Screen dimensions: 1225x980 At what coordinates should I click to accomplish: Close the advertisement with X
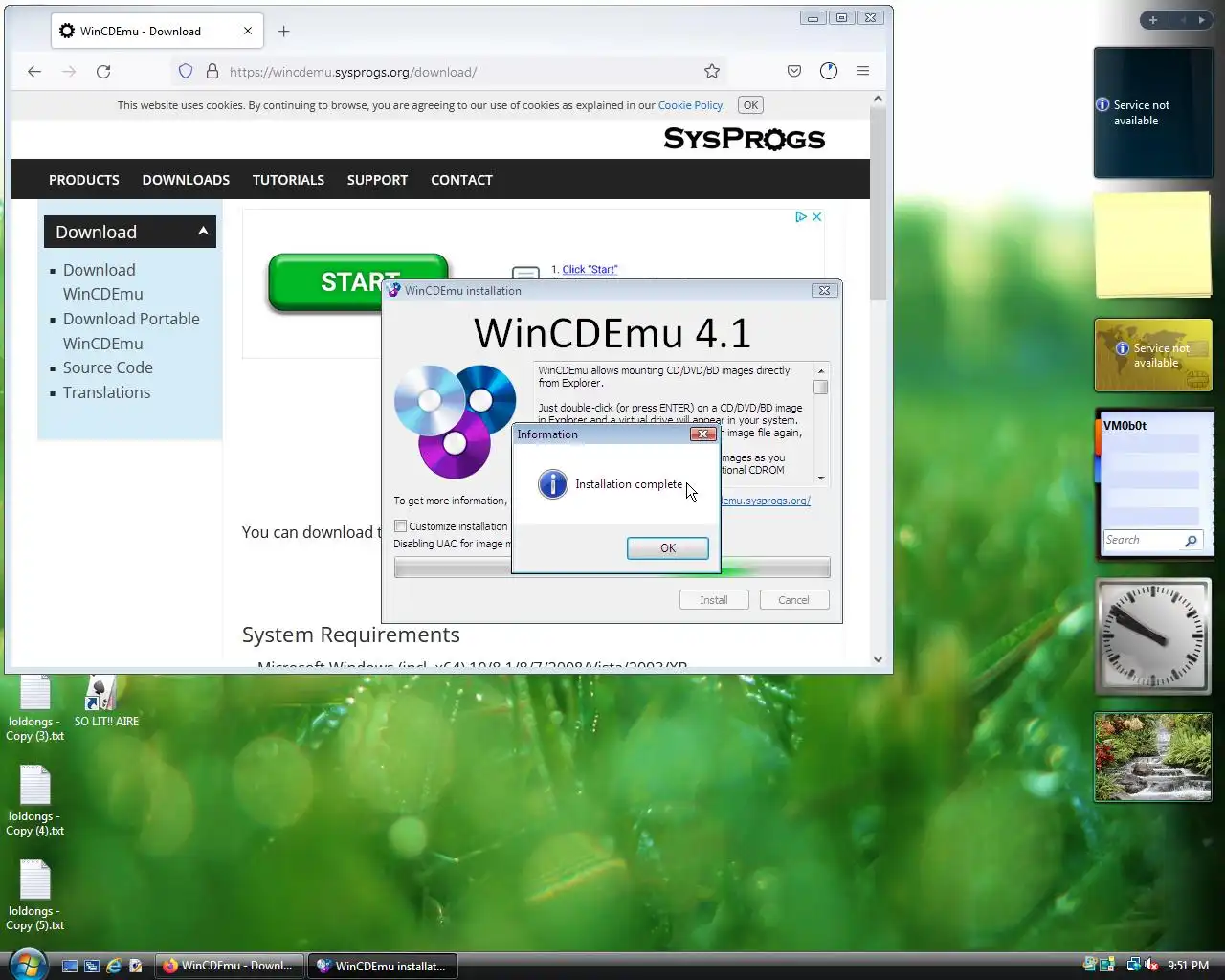pyautogui.click(x=817, y=217)
